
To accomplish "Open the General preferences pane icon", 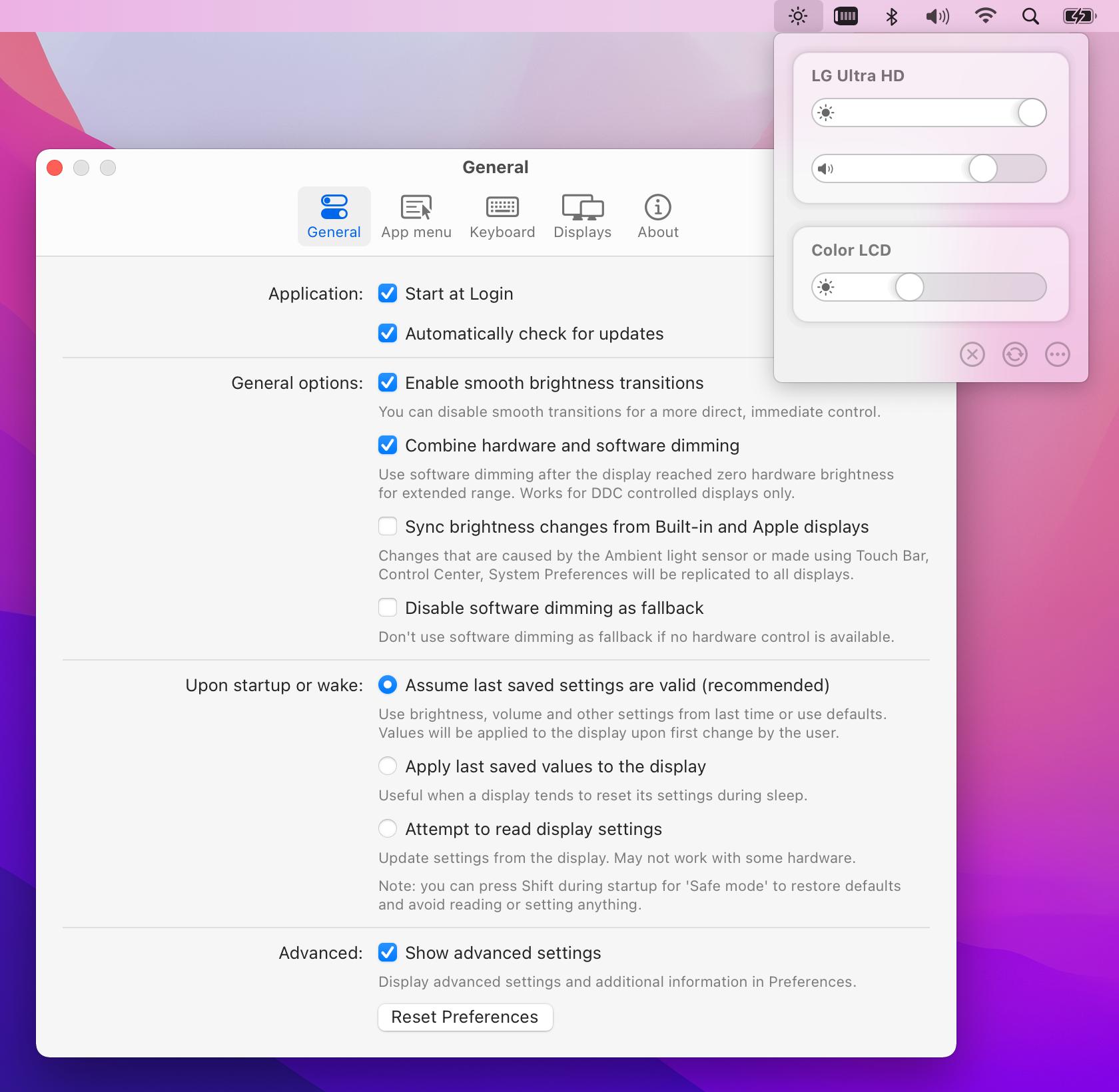I will point(334,216).
